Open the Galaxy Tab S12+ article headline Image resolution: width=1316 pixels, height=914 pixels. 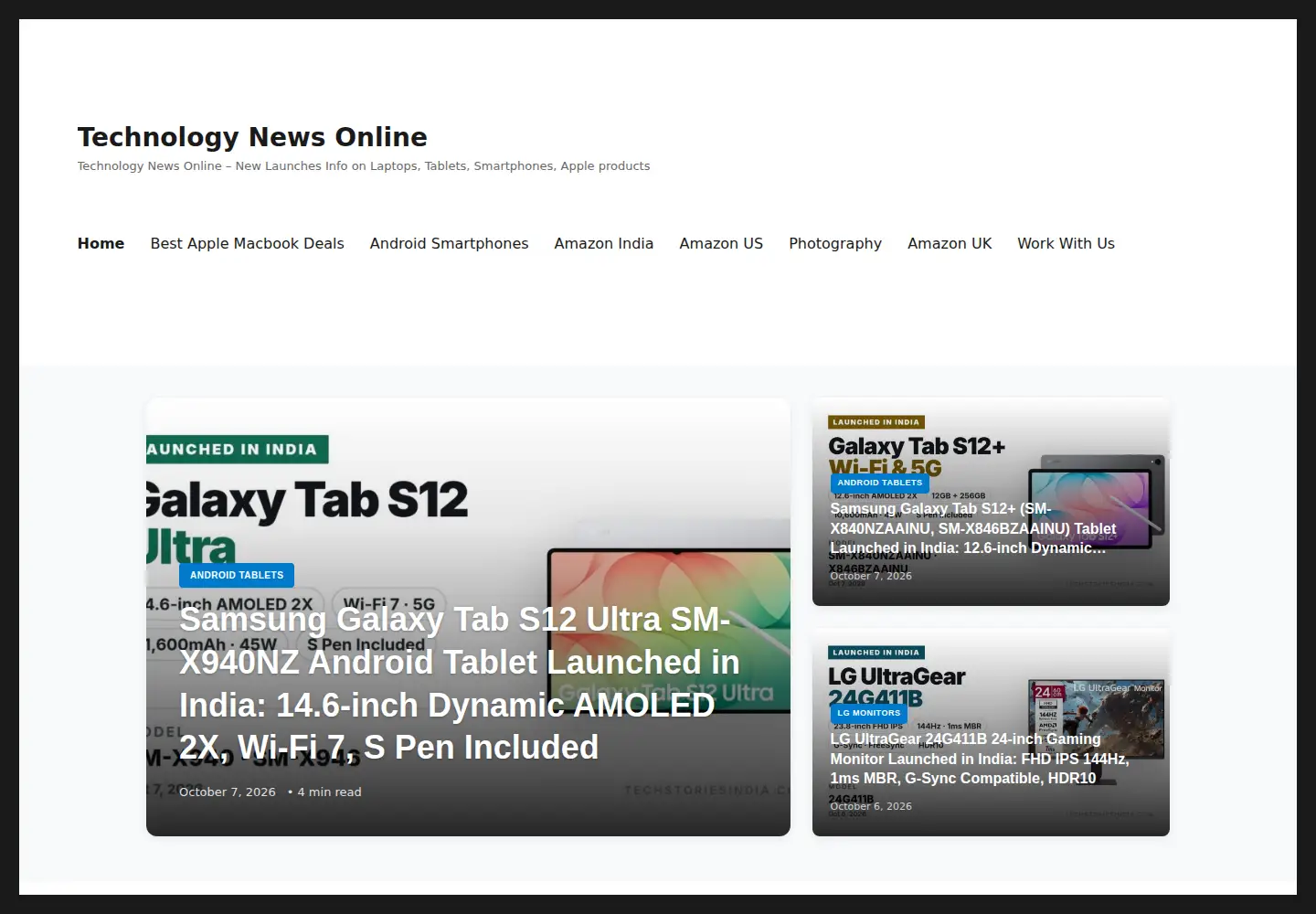[x=973, y=528]
